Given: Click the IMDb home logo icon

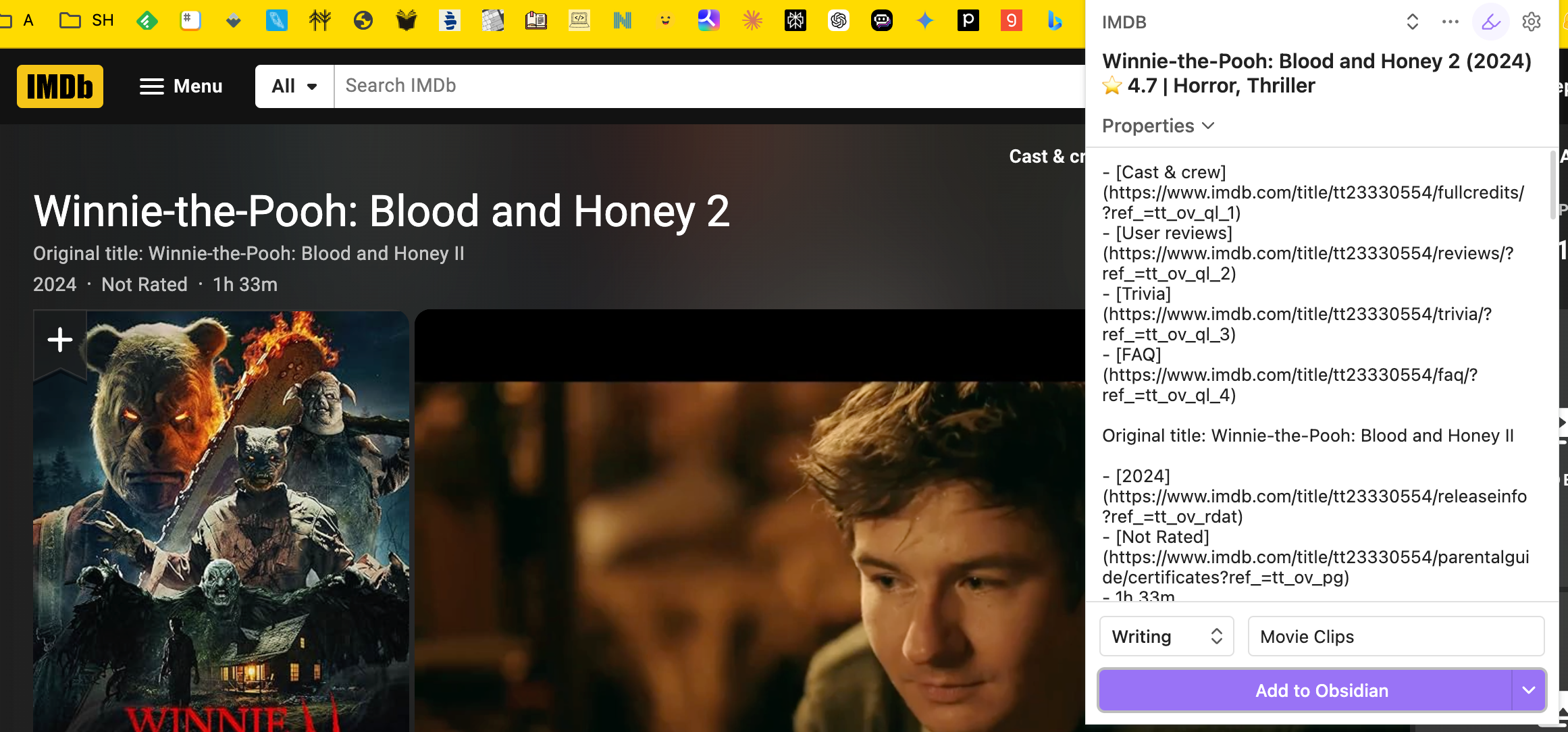Looking at the screenshot, I should click(x=59, y=85).
